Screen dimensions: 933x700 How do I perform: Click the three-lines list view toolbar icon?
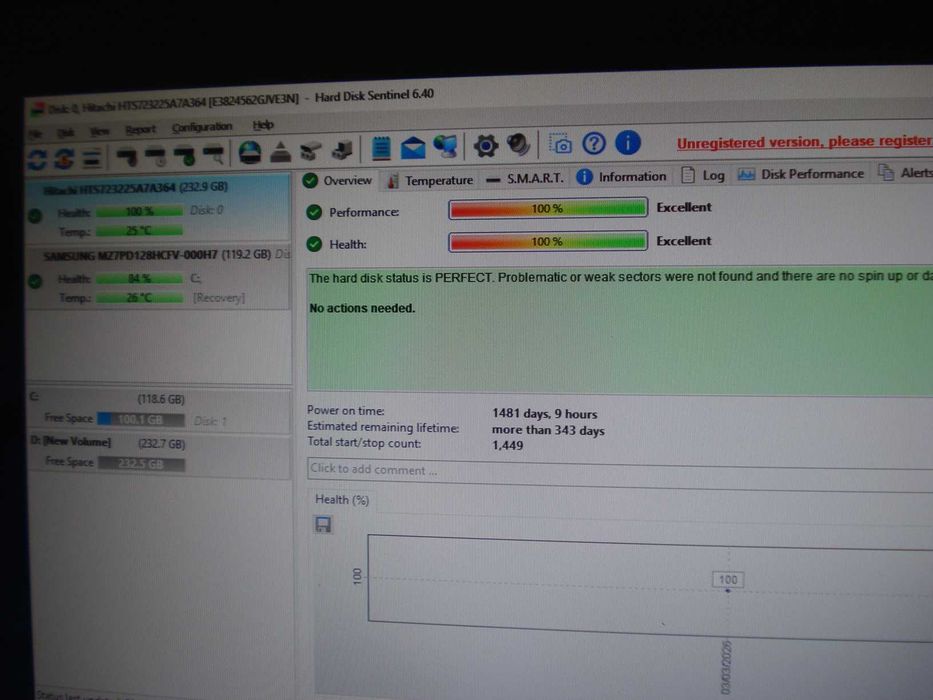pyautogui.click(x=91, y=158)
